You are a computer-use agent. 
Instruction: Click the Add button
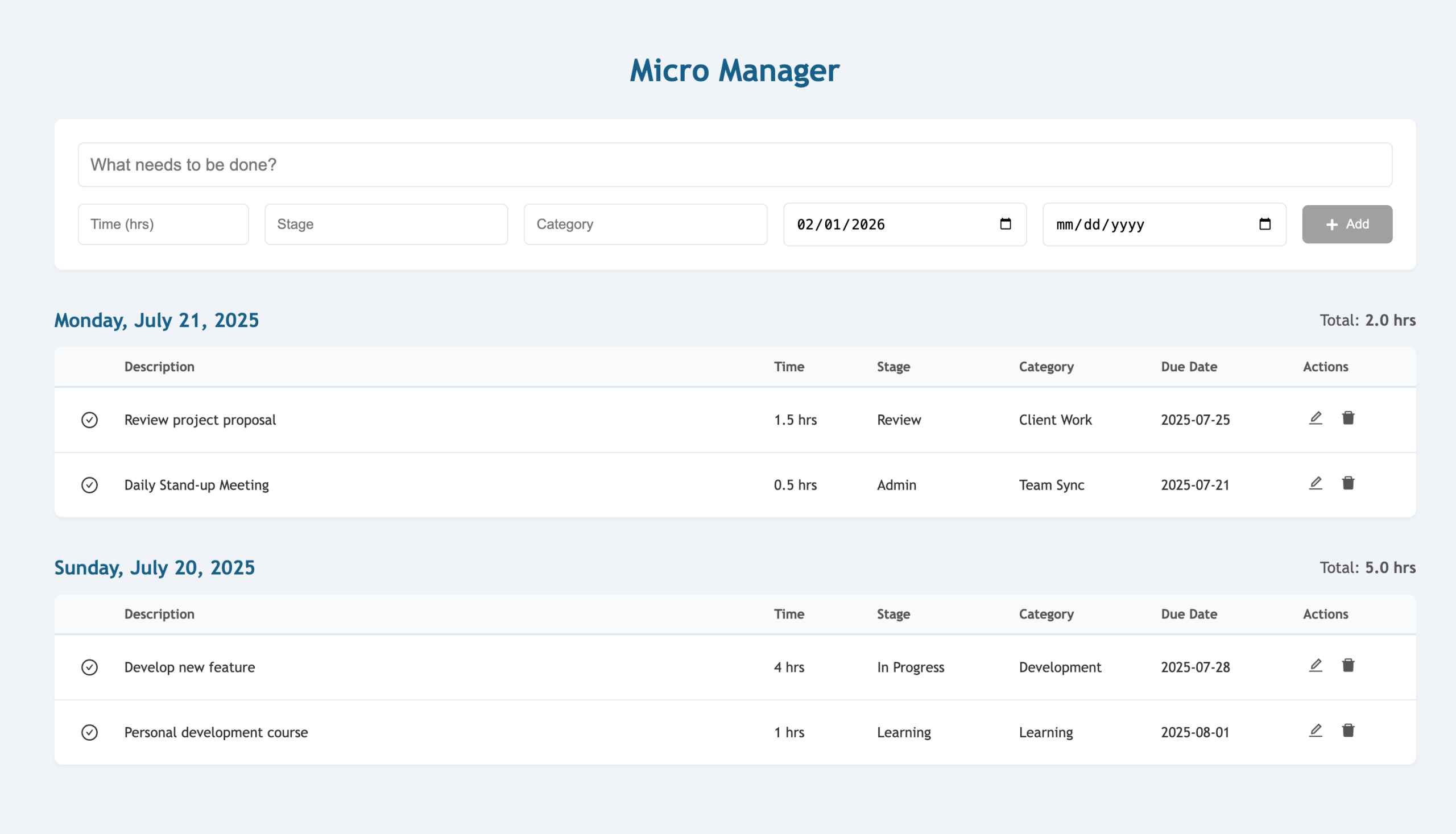1347,224
